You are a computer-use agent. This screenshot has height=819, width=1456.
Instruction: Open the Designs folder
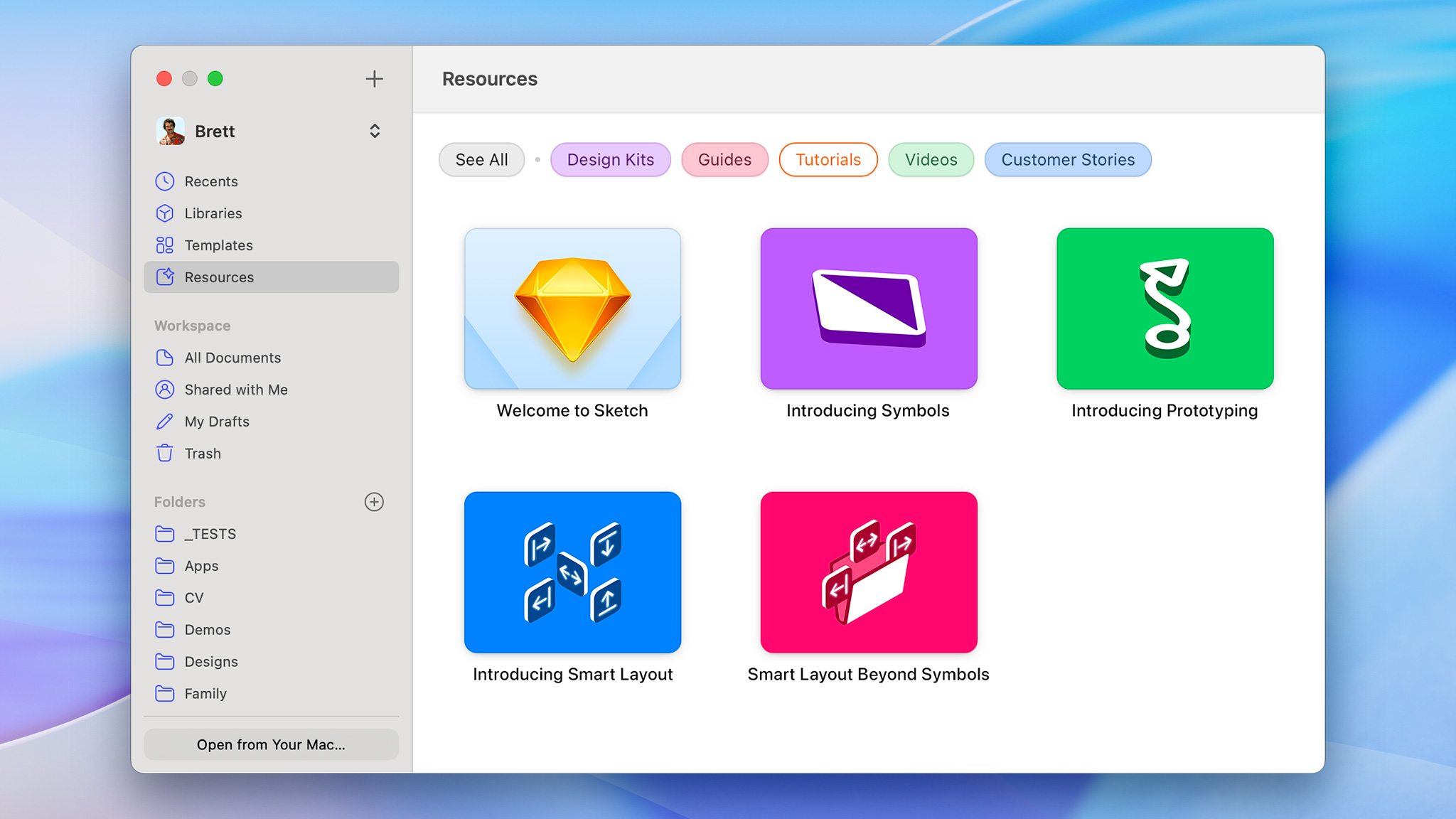coord(210,662)
